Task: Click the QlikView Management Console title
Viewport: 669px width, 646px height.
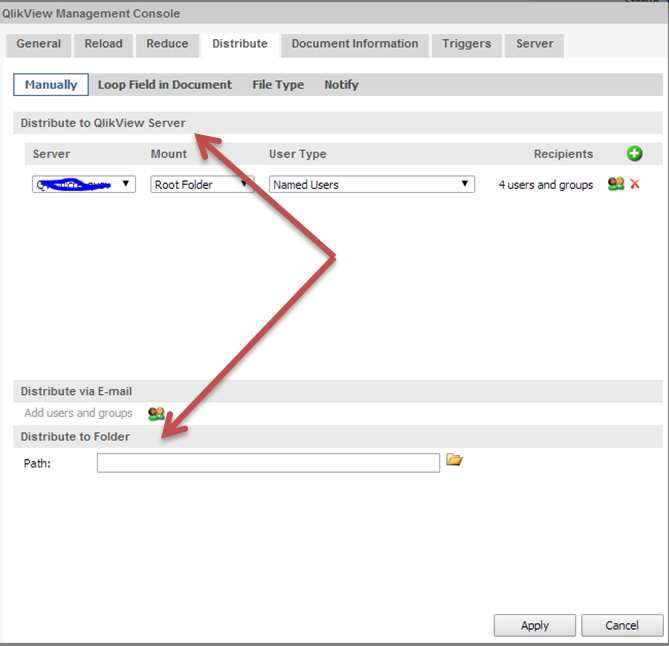Action: (x=91, y=14)
